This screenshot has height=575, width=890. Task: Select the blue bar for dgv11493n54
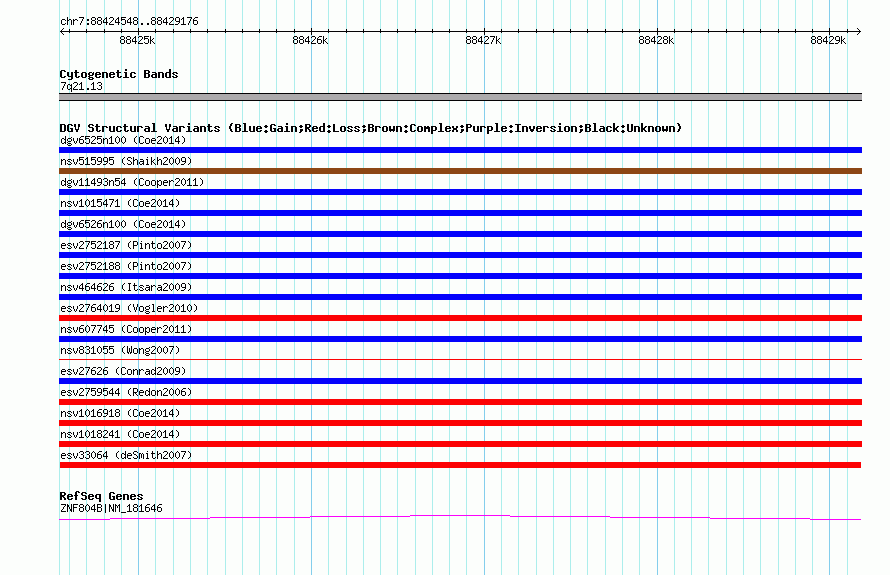[460, 192]
